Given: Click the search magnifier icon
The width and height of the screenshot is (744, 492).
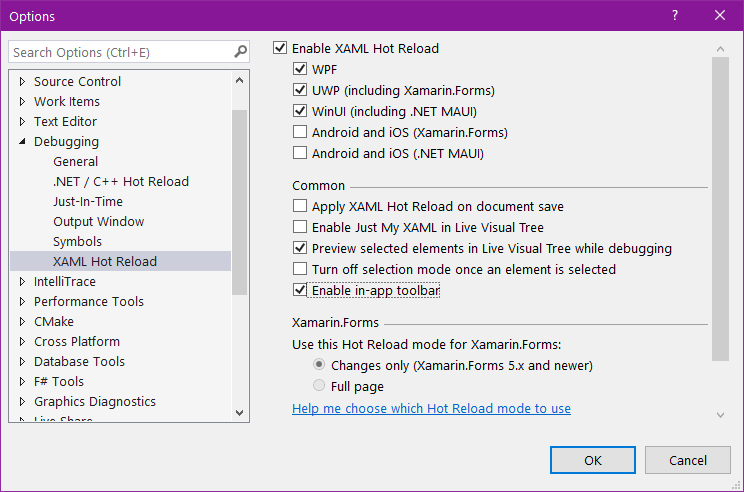Looking at the screenshot, I should (x=241, y=51).
